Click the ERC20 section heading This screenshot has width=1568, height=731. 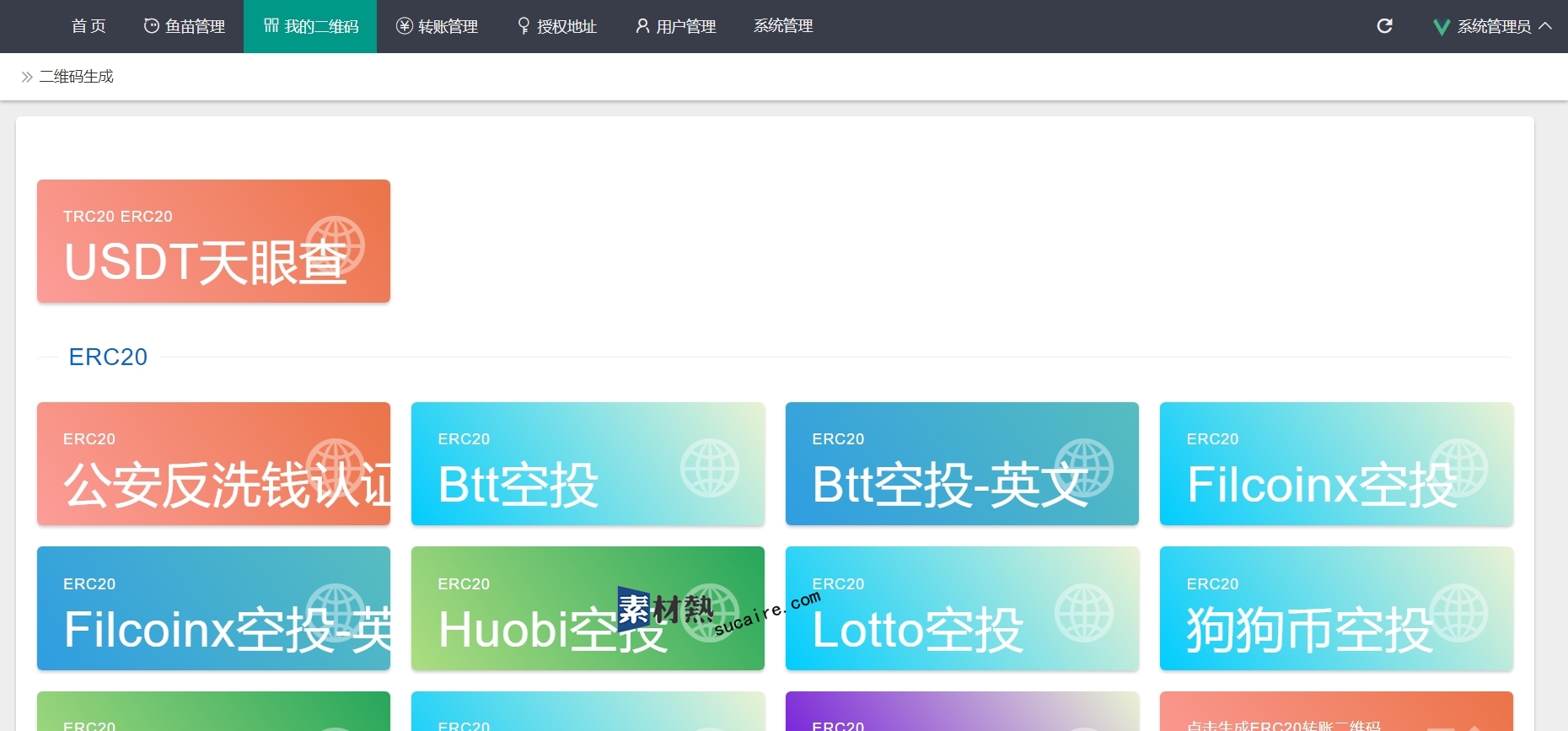coord(108,357)
